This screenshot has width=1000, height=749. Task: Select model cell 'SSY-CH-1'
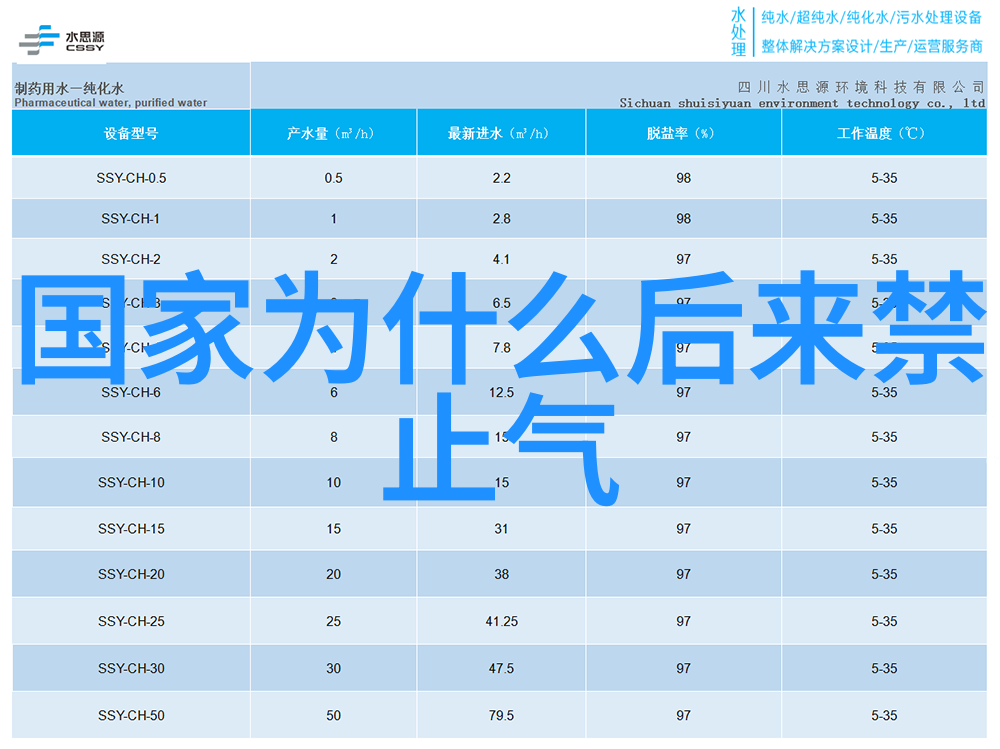click(x=130, y=219)
